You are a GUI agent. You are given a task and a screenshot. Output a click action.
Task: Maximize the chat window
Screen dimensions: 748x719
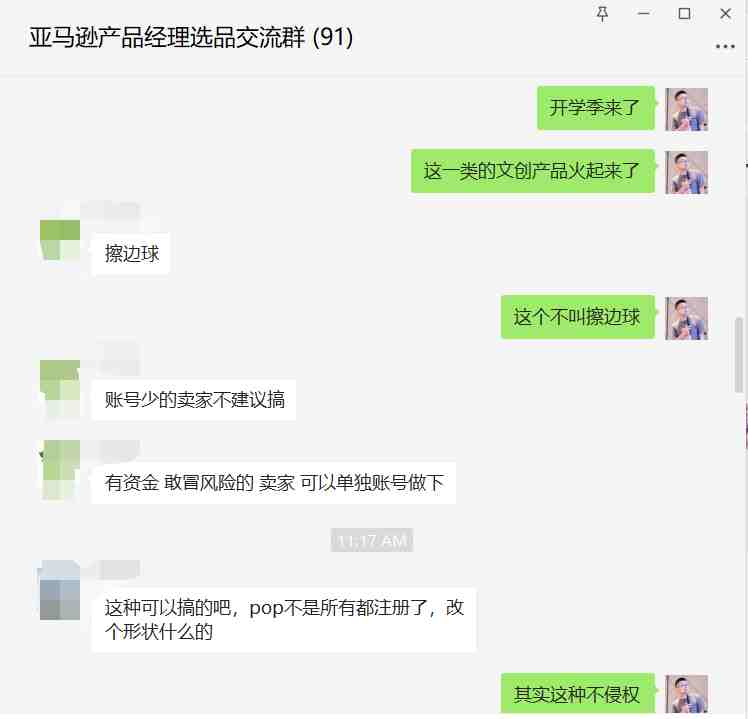685,14
